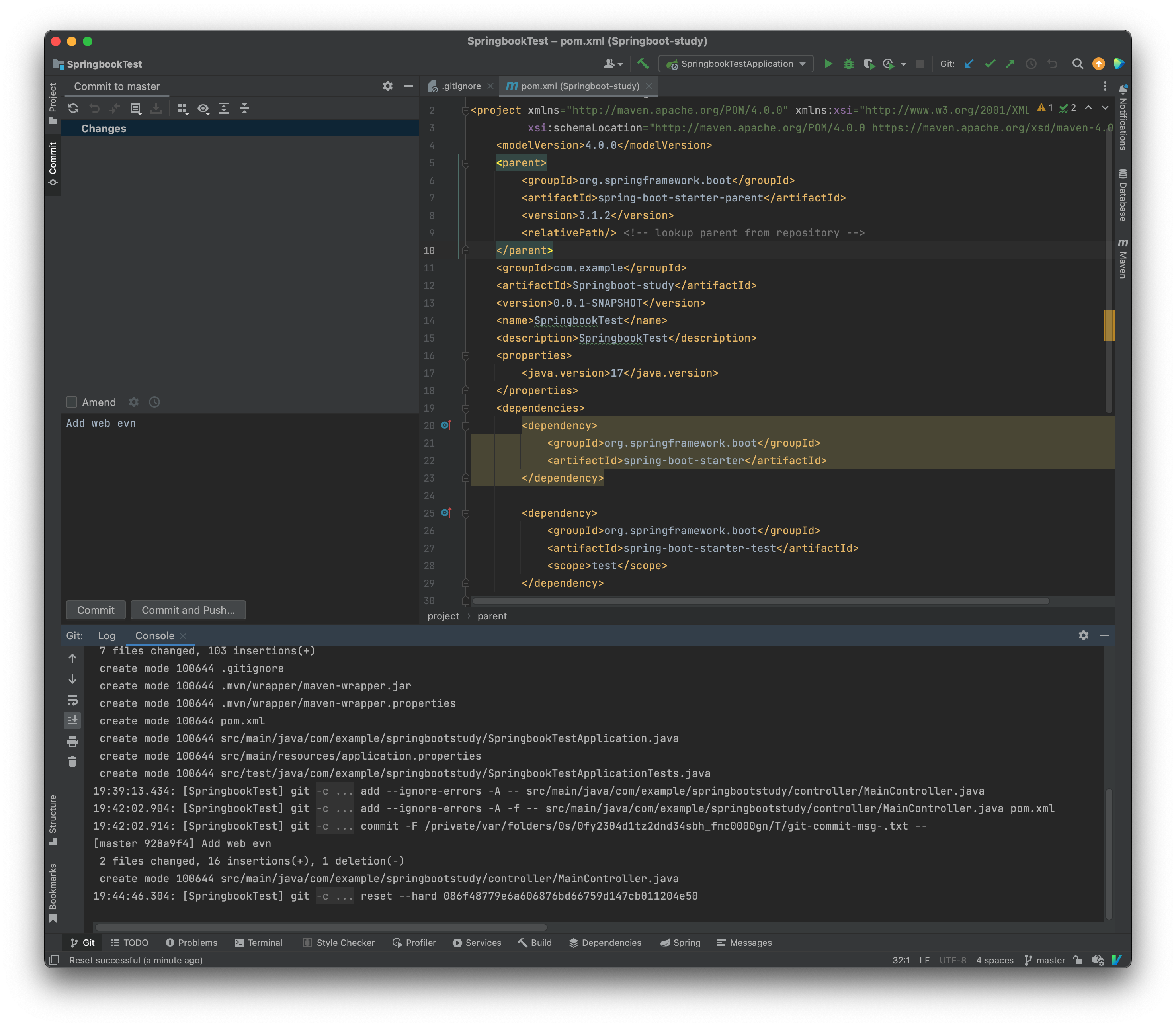
Task: Refresh changes in Commit panel
Action: coord(73,108)
